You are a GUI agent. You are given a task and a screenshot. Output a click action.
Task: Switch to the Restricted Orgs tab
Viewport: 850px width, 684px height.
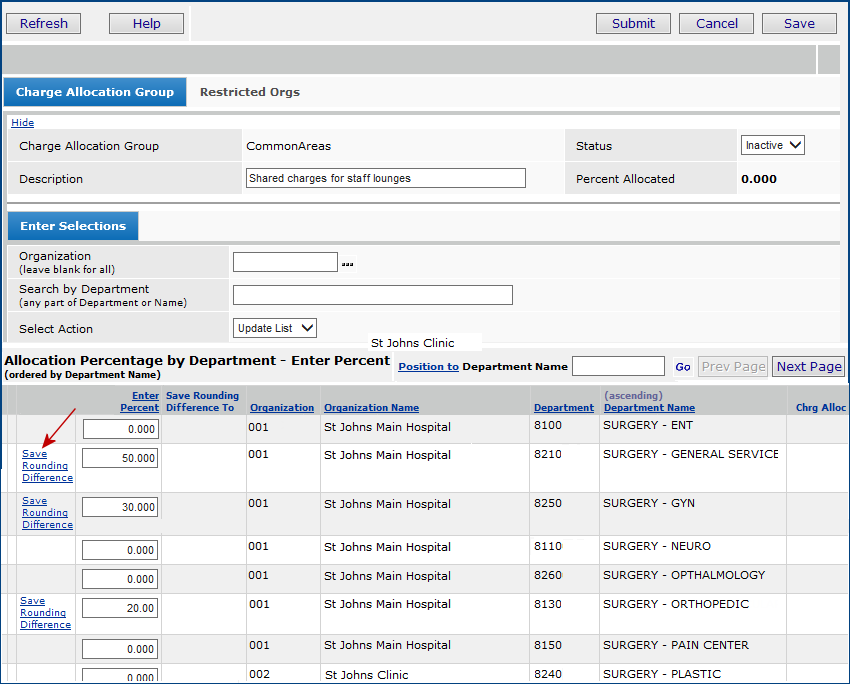point(249,92)
